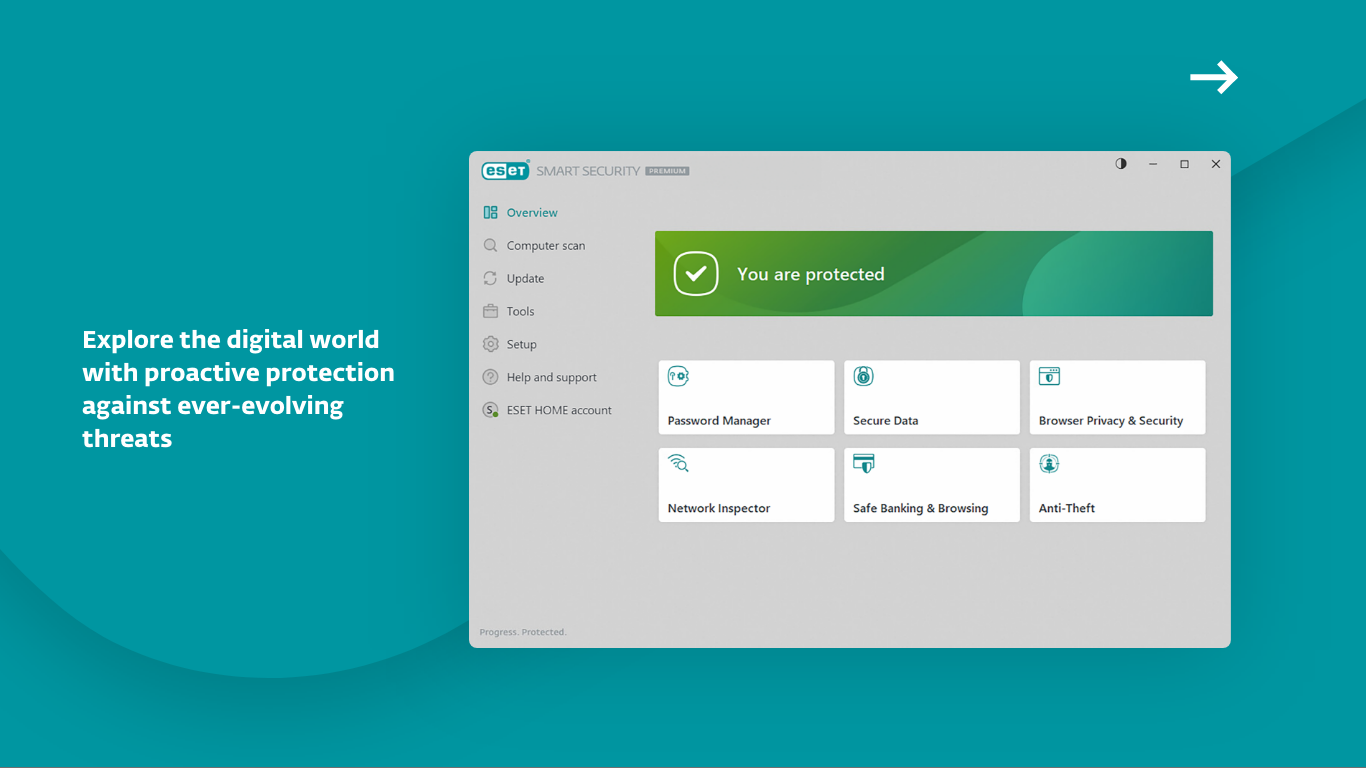Click the Browser Privacy & Security icon
Image resolution: width=1366 pixels, height=768 pixels.
coord(1049,376)
